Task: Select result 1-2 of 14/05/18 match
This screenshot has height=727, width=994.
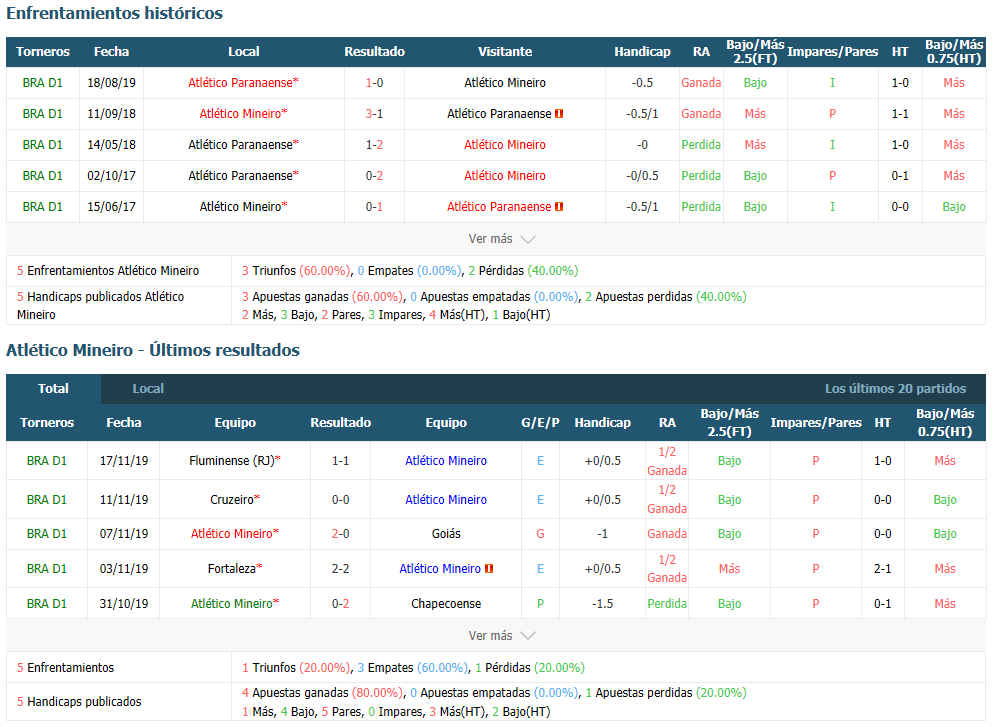Action: click(x=374, y=145)
